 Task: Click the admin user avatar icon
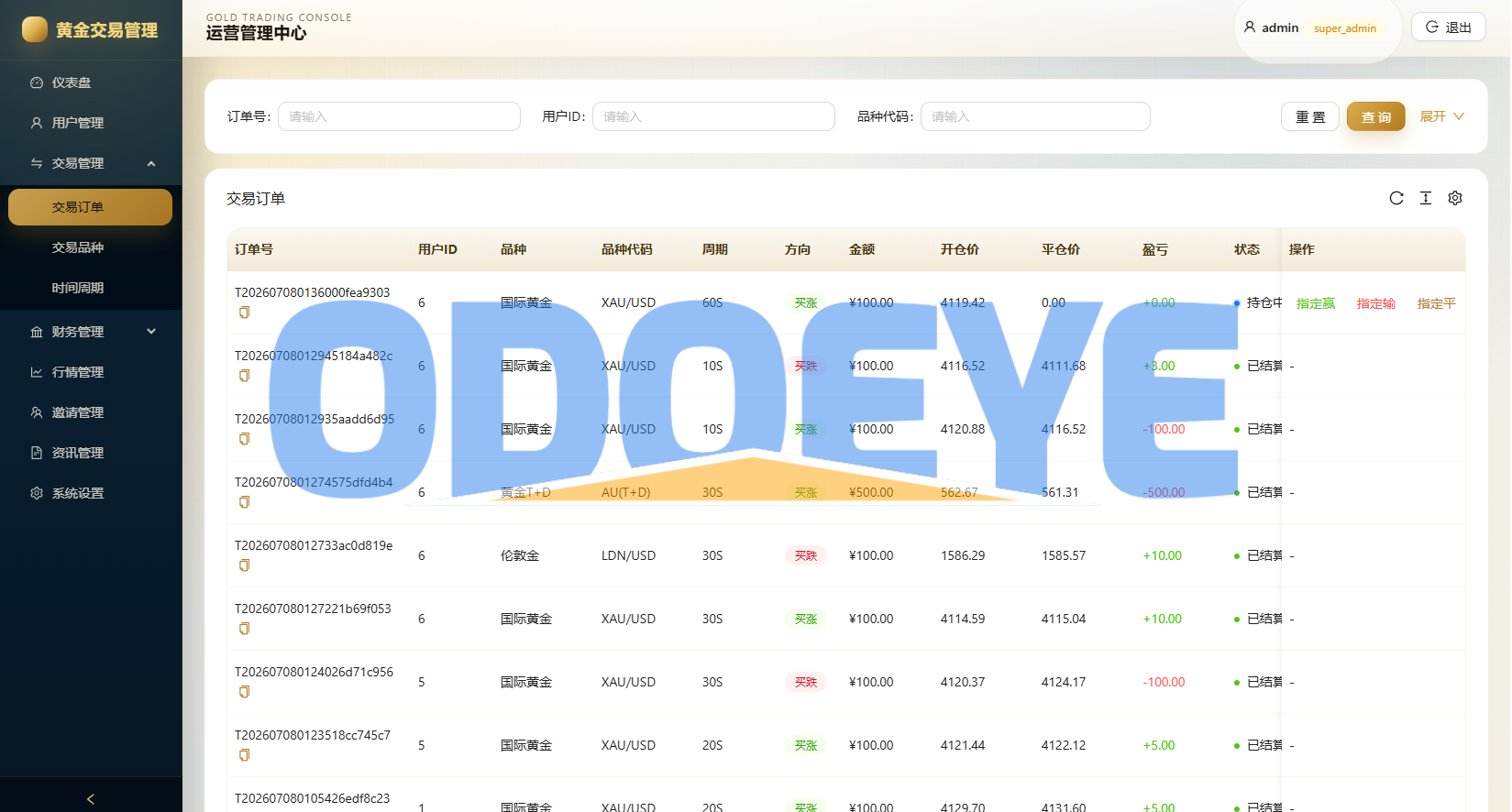coord(1250,27)
